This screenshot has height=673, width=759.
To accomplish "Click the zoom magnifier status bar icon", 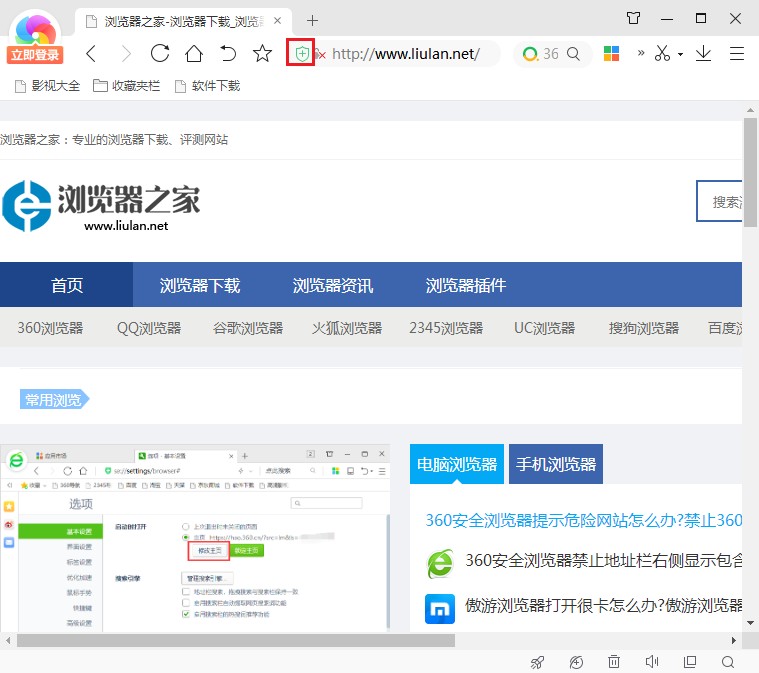I will [728, 662].
